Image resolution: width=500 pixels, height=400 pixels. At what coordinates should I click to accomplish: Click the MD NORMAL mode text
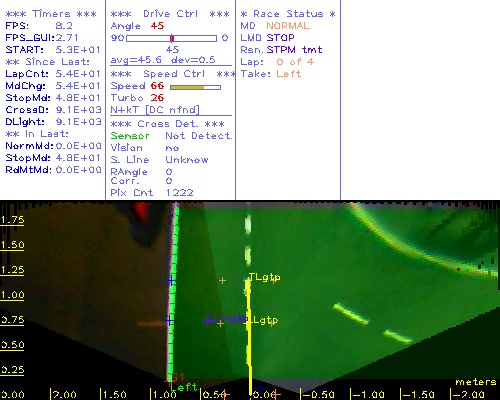(x=288, y=26)
